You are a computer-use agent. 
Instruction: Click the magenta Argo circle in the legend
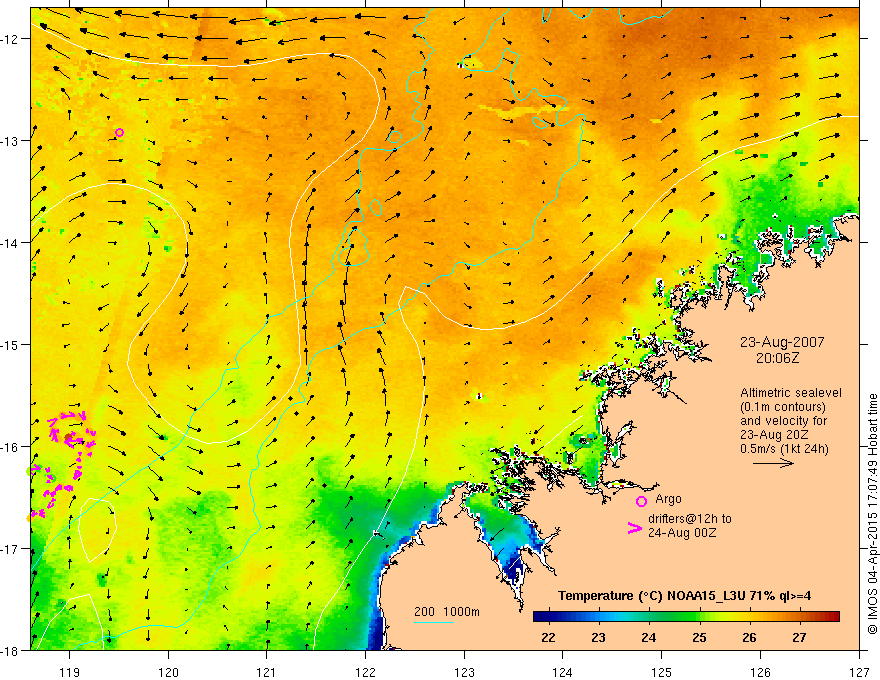[641, 501]
